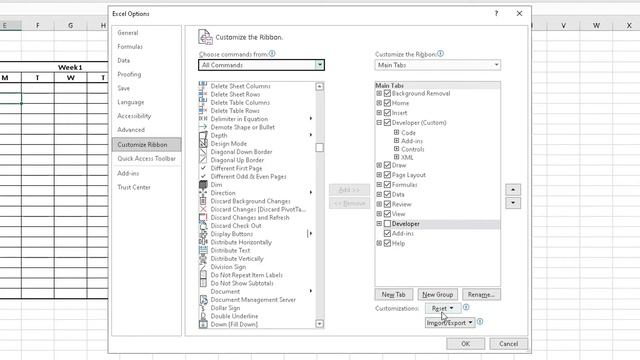Click the Discard Check Out icon
Image resolution: width=640 pixels, height=360 pixels.
[203, 226]
